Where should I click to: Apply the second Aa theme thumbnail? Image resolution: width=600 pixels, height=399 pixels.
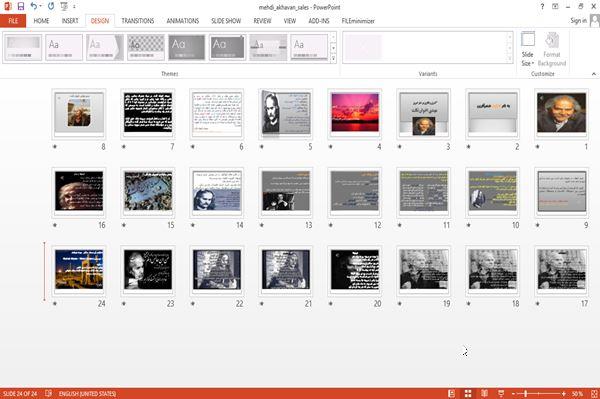(x=64, y=47)
